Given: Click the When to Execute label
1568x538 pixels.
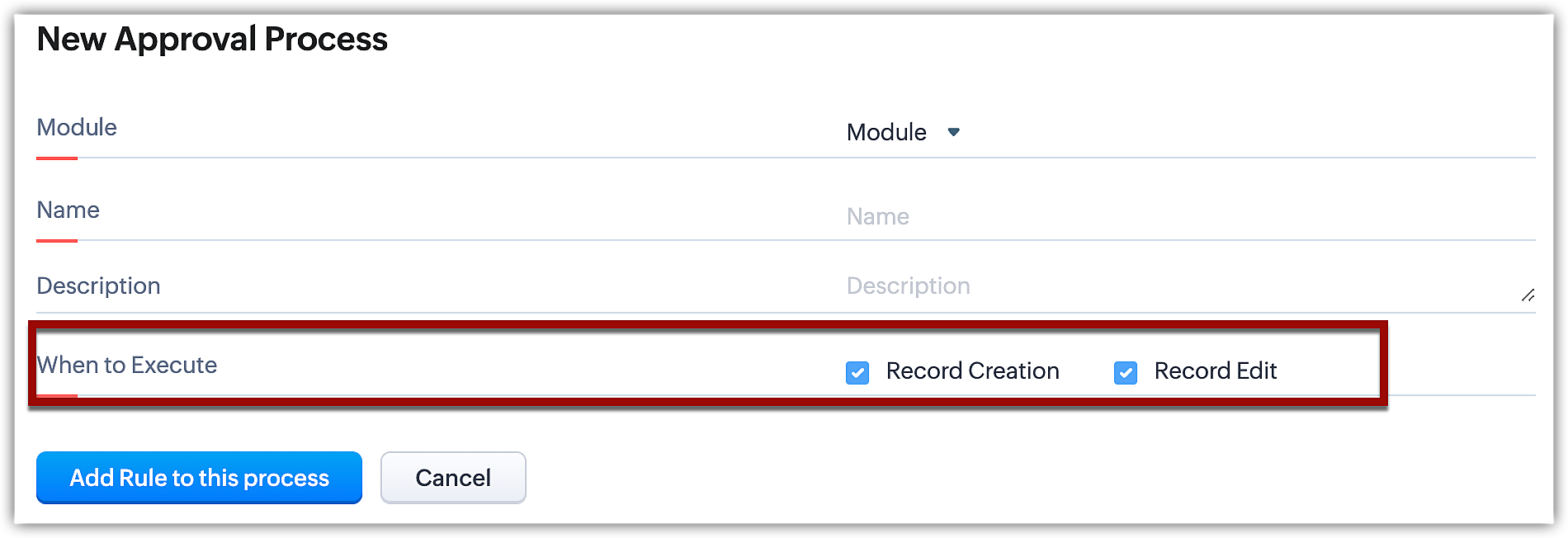Looking at the screenshot, I should click(127, 365).
